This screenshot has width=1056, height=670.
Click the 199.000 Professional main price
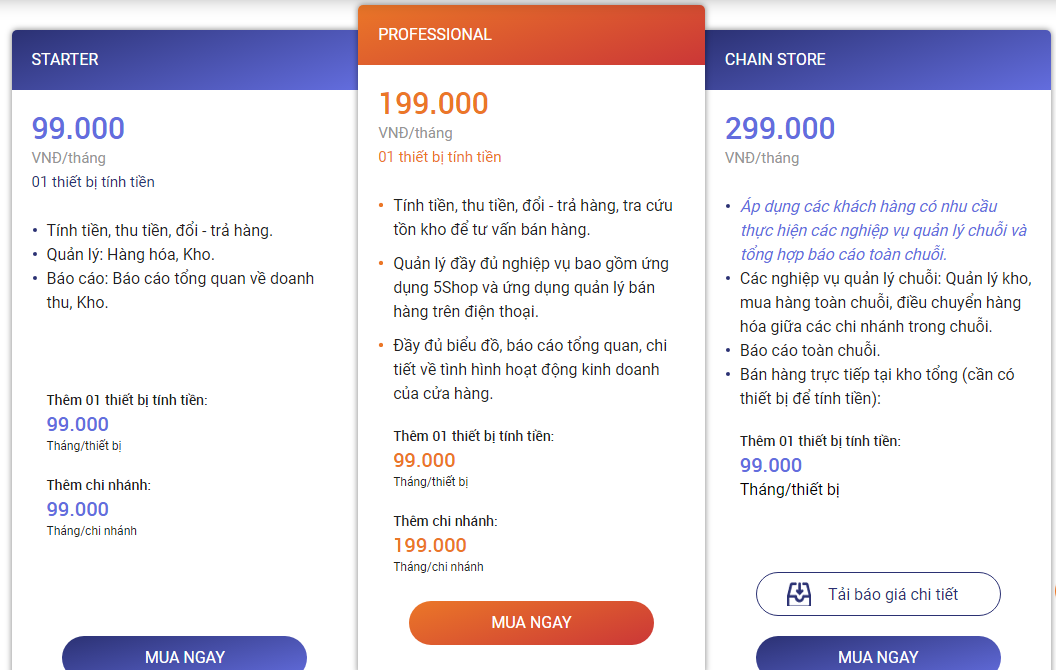[433, 104]
